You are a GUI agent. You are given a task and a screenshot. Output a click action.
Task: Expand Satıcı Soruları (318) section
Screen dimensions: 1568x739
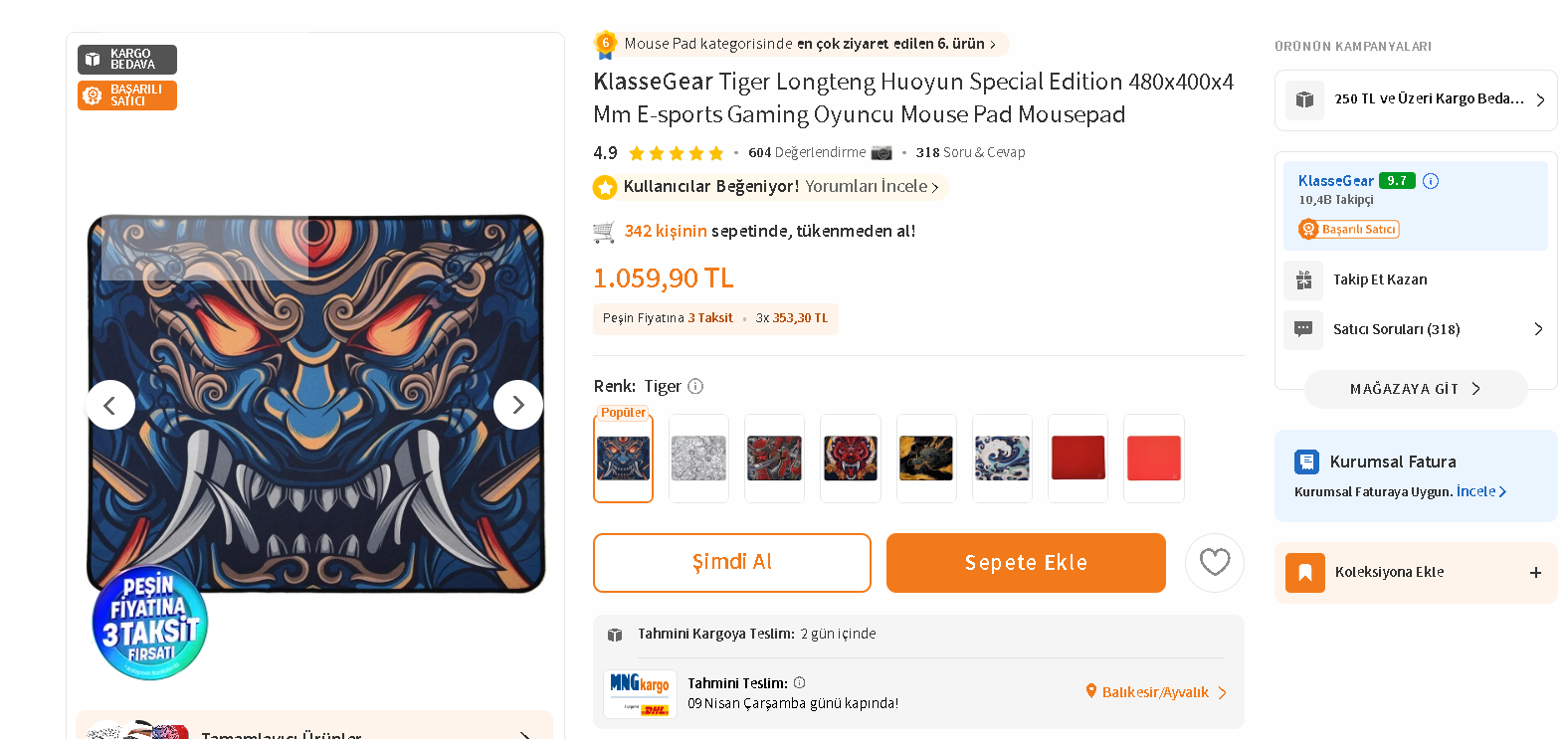pyautogui.click(x=1537, y=329)
